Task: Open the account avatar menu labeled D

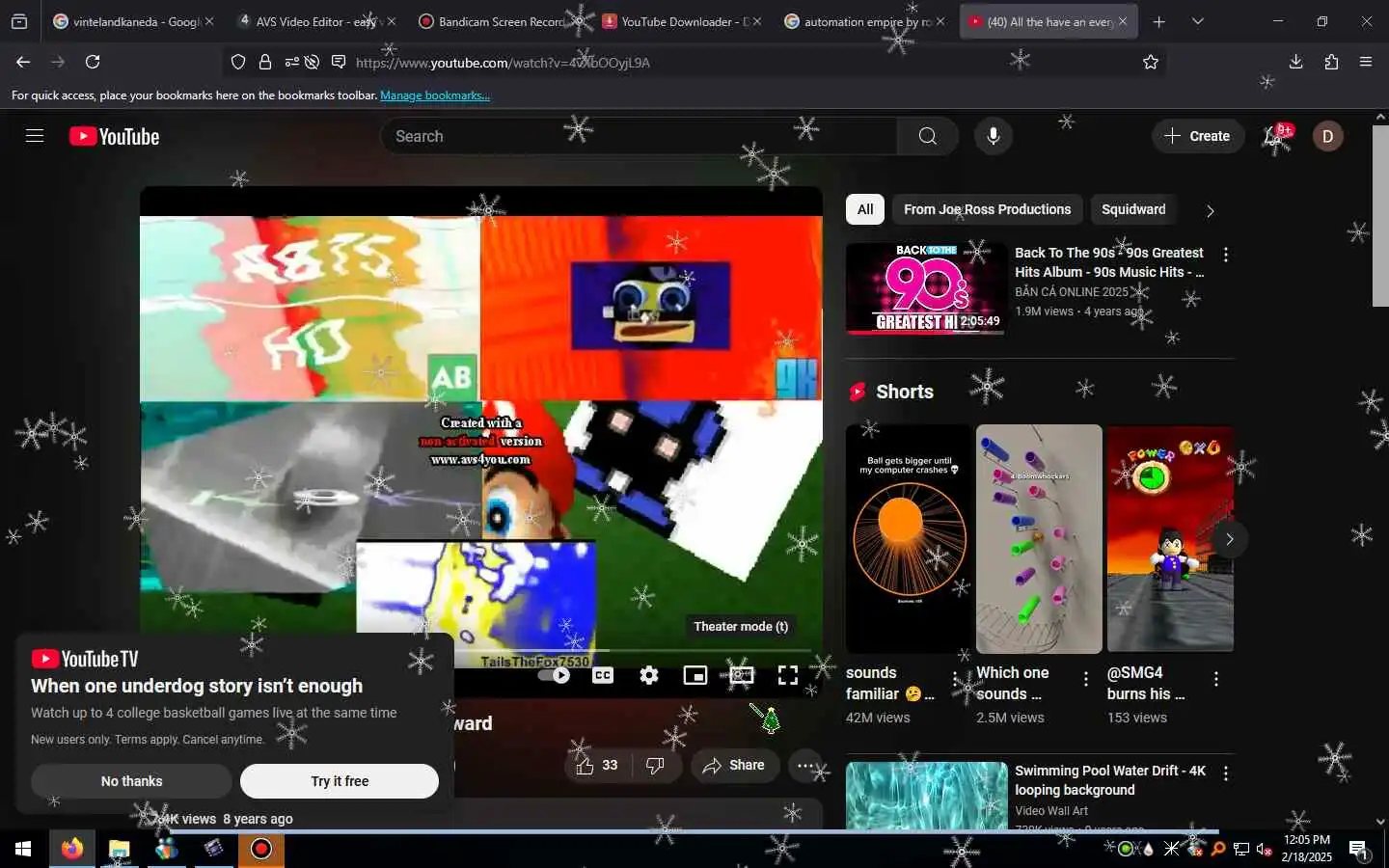Action: [x=1327, y=136]
